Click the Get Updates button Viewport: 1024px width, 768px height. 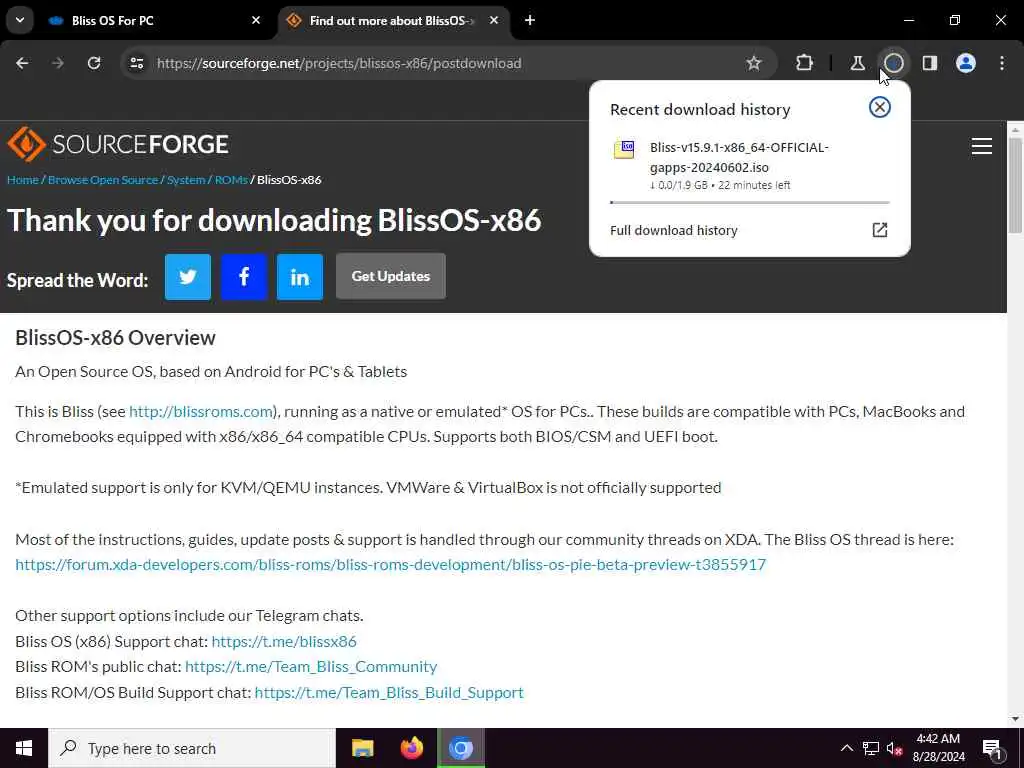pos(391,276)
